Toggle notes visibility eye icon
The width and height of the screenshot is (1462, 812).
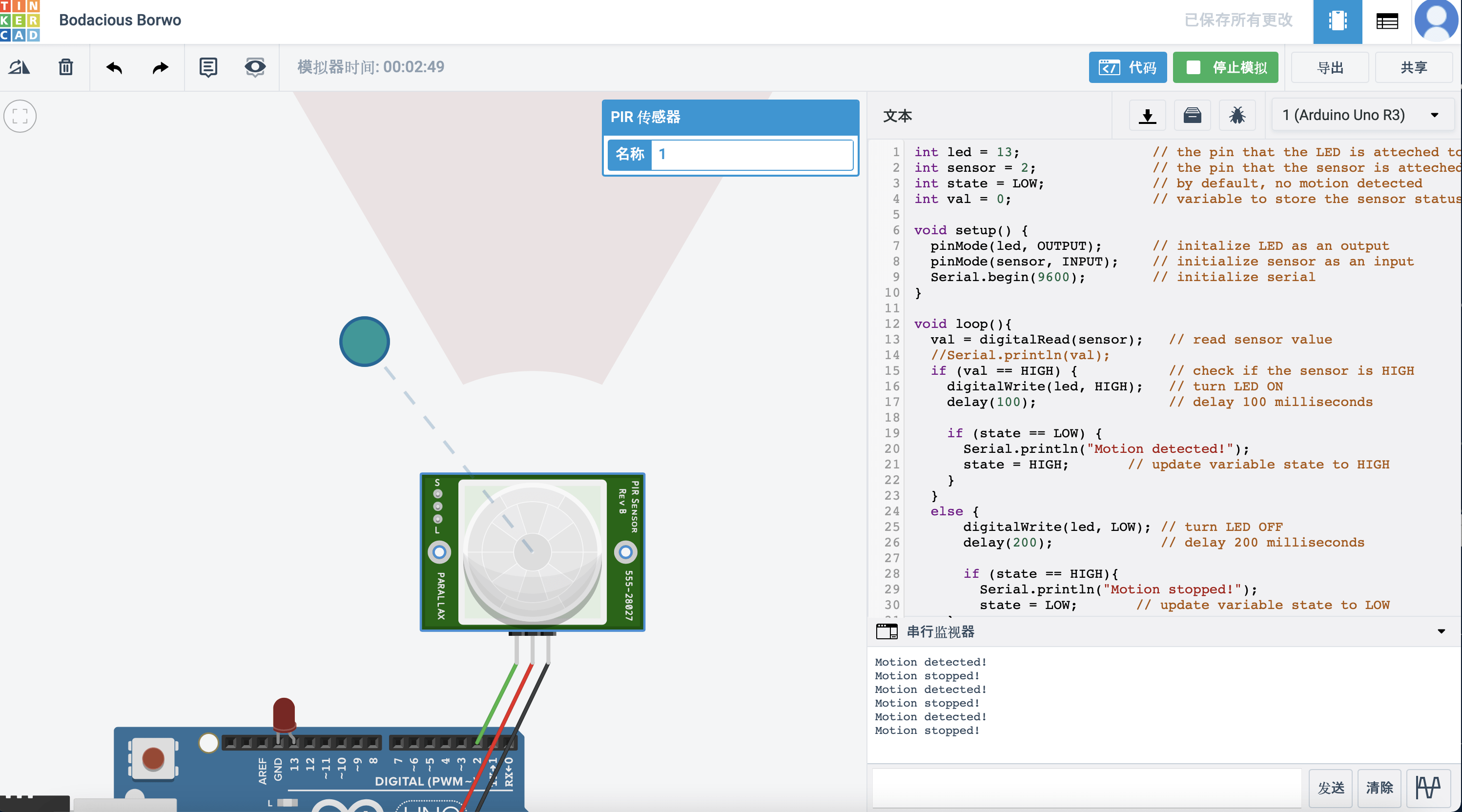tap(255, 67)
